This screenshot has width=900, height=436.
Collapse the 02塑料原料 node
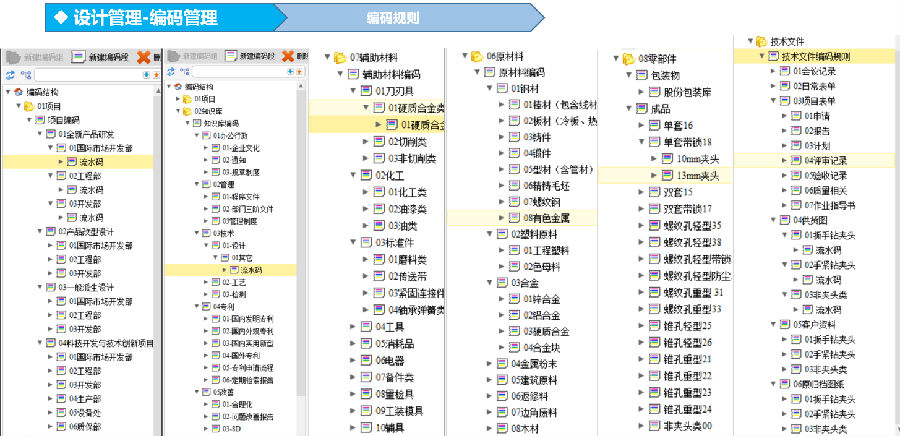(490, 234)
